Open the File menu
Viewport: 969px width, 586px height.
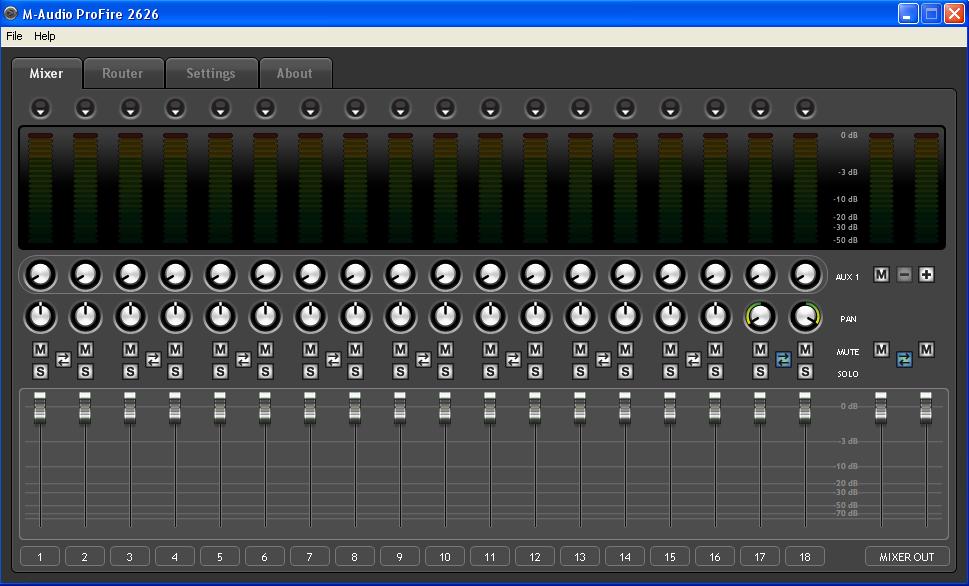pos(14,36)
